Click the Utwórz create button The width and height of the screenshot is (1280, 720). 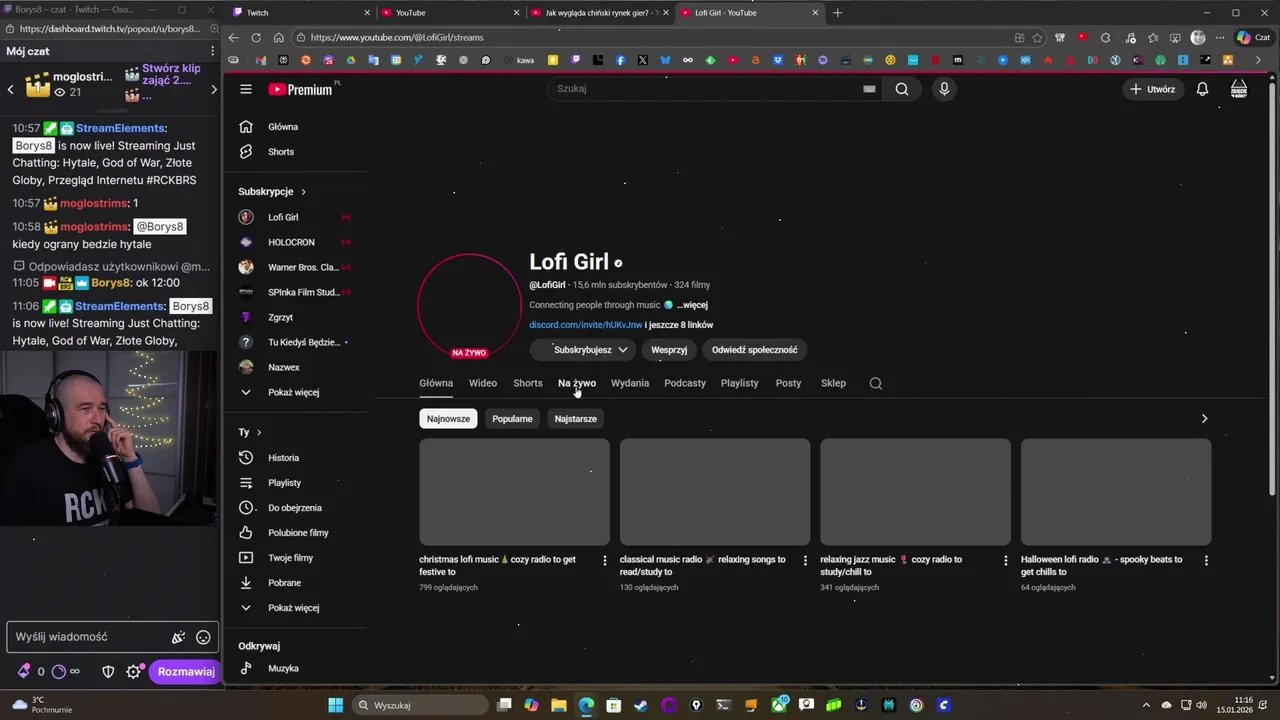point(1152,89)
